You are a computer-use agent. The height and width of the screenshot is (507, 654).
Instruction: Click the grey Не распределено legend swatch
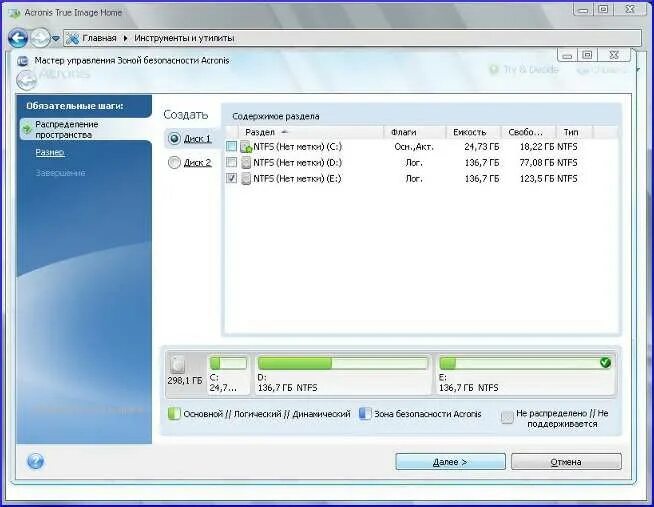coord(507,417)
